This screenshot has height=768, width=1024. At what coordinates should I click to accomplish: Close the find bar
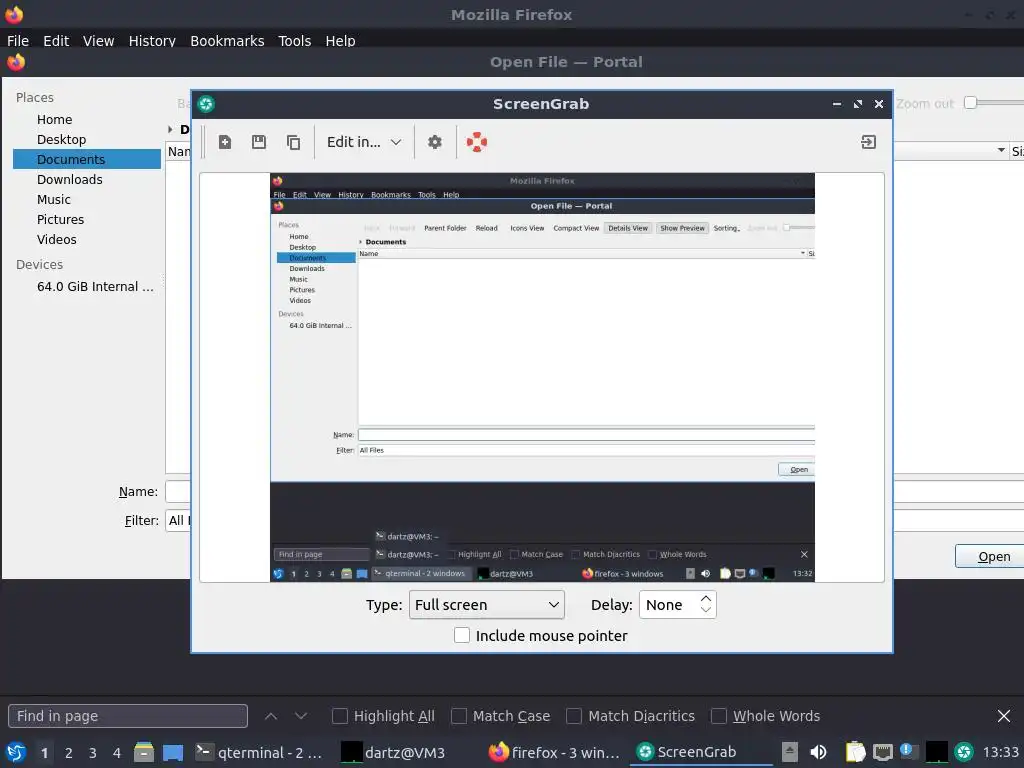click(x=1004, y=716)
